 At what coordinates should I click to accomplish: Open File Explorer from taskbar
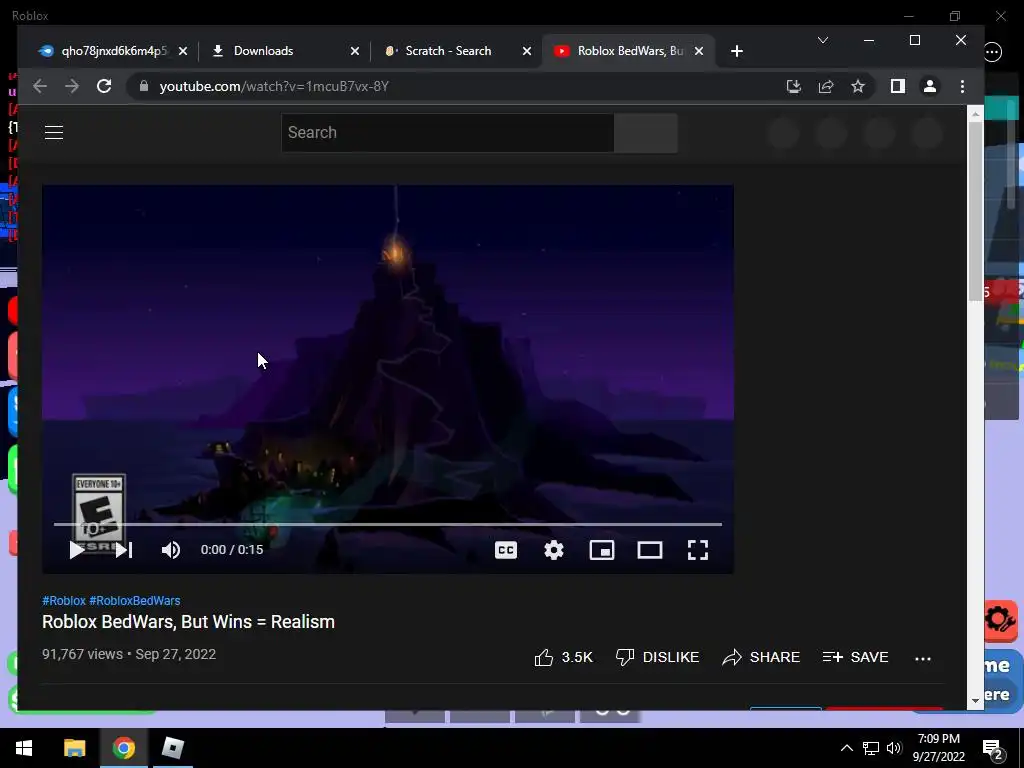point(74,748)
